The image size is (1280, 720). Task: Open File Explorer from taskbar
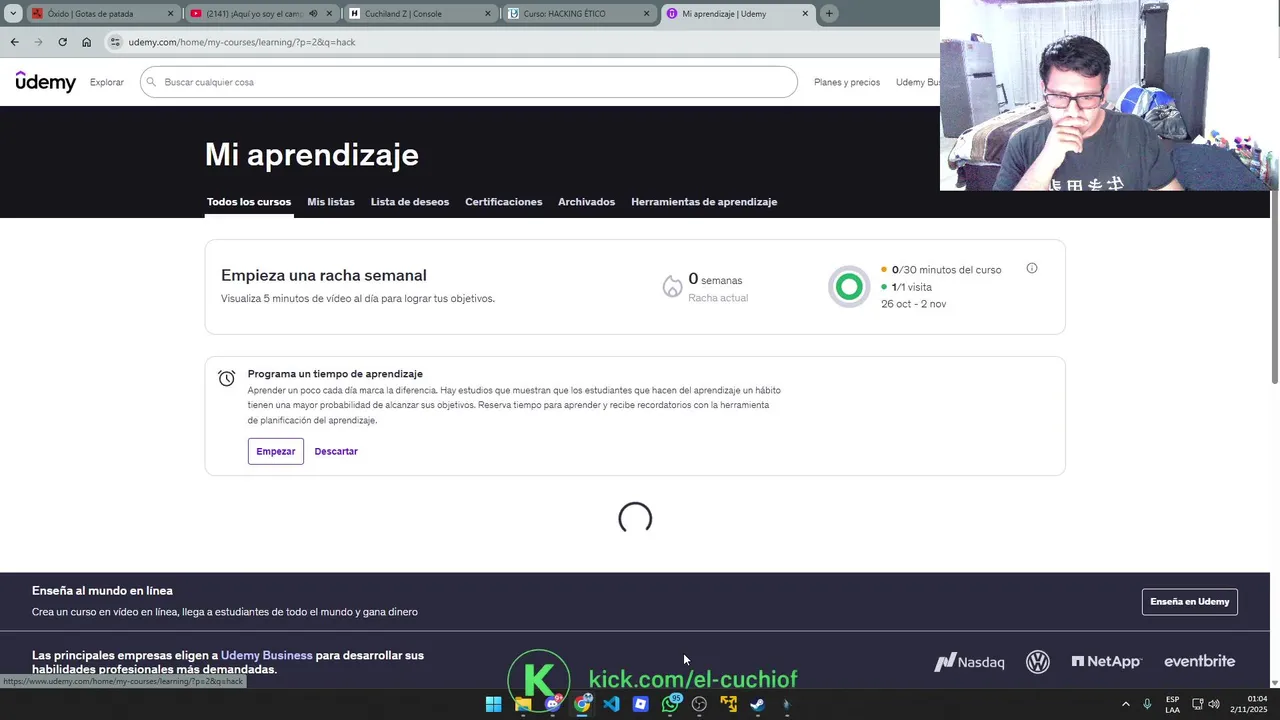pos(522,704)
